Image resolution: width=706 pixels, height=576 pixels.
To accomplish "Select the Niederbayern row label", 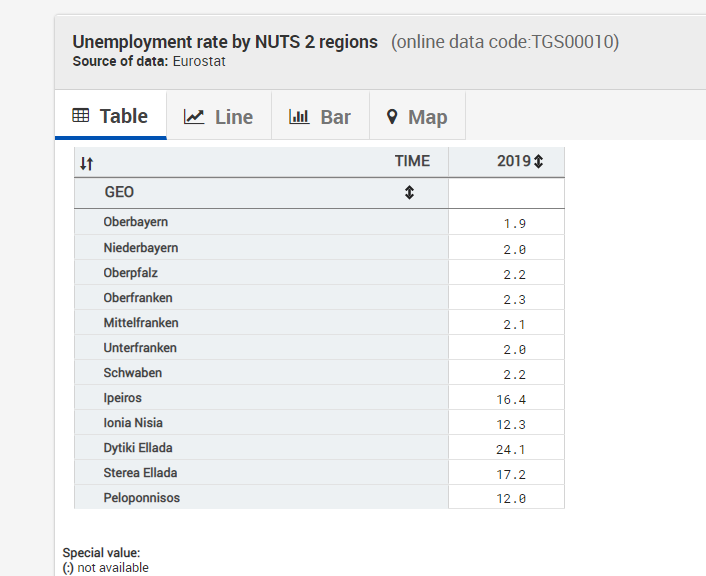I will coord(140,248).
